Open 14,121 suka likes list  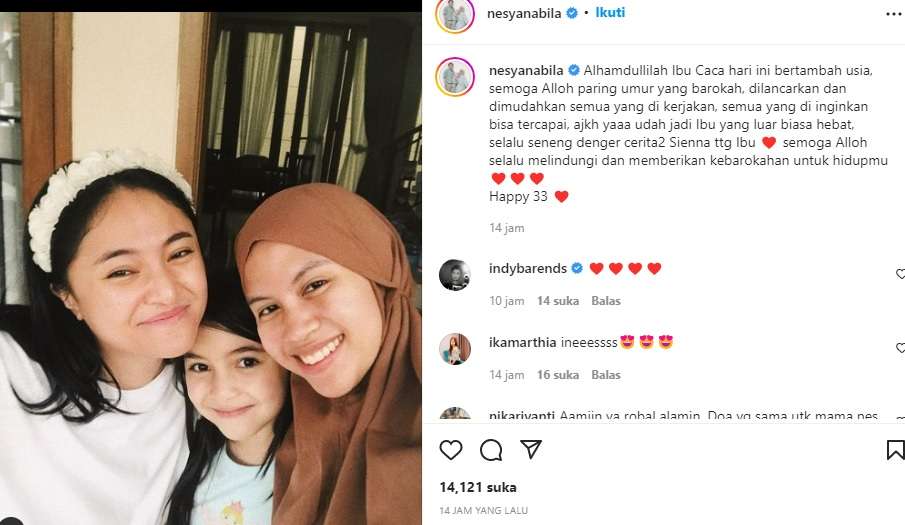click(478, 488)
